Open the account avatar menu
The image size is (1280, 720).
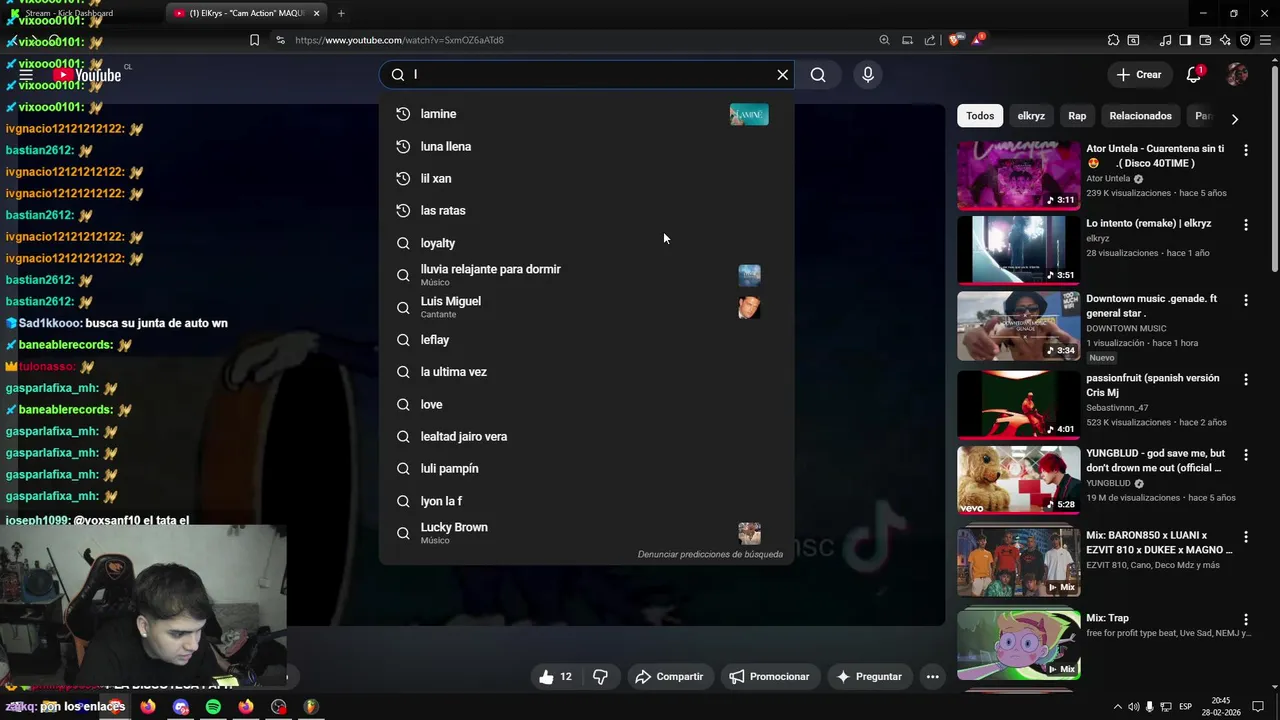1237,75
